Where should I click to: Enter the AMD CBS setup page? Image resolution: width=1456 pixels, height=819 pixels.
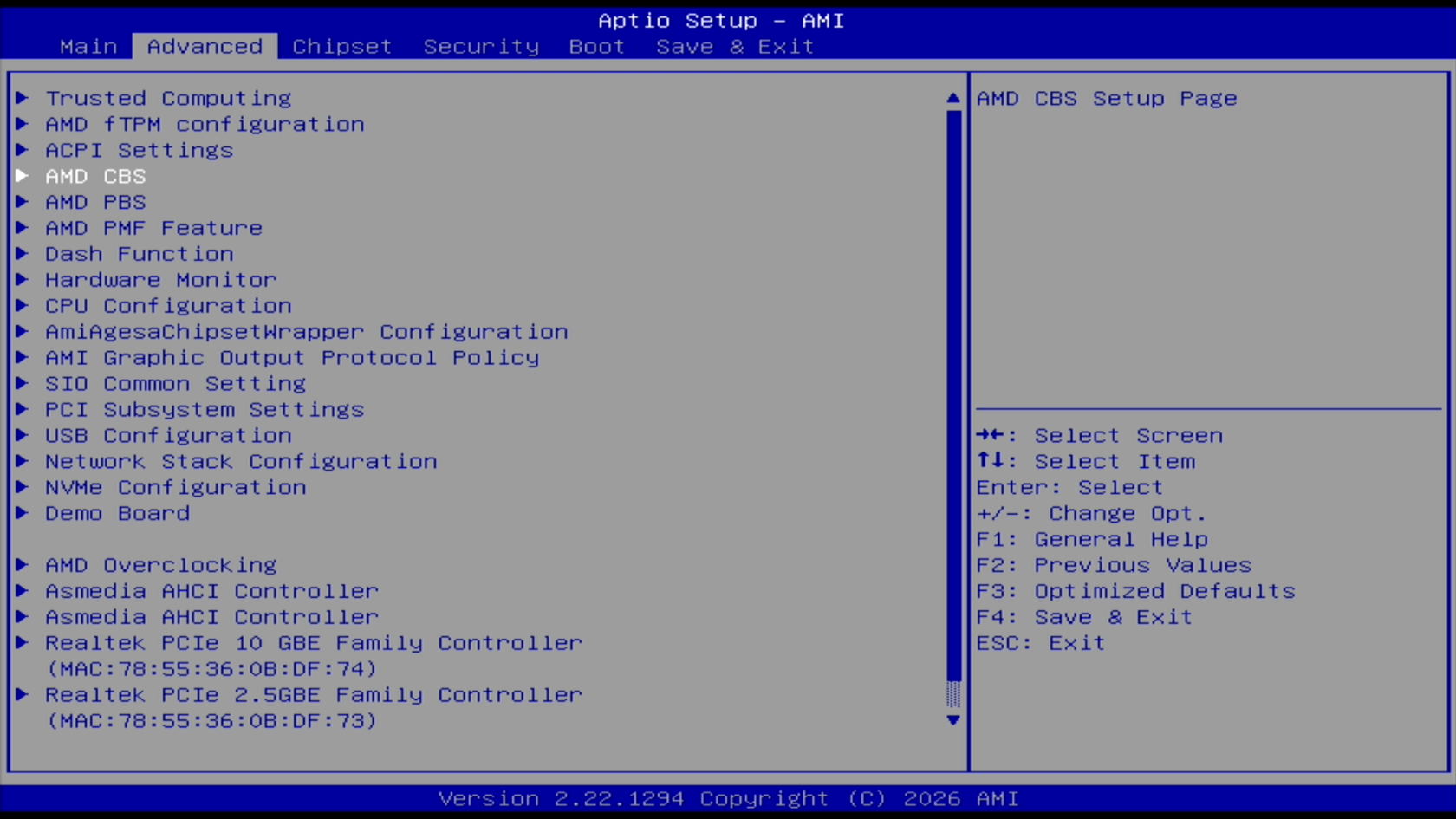95,177
